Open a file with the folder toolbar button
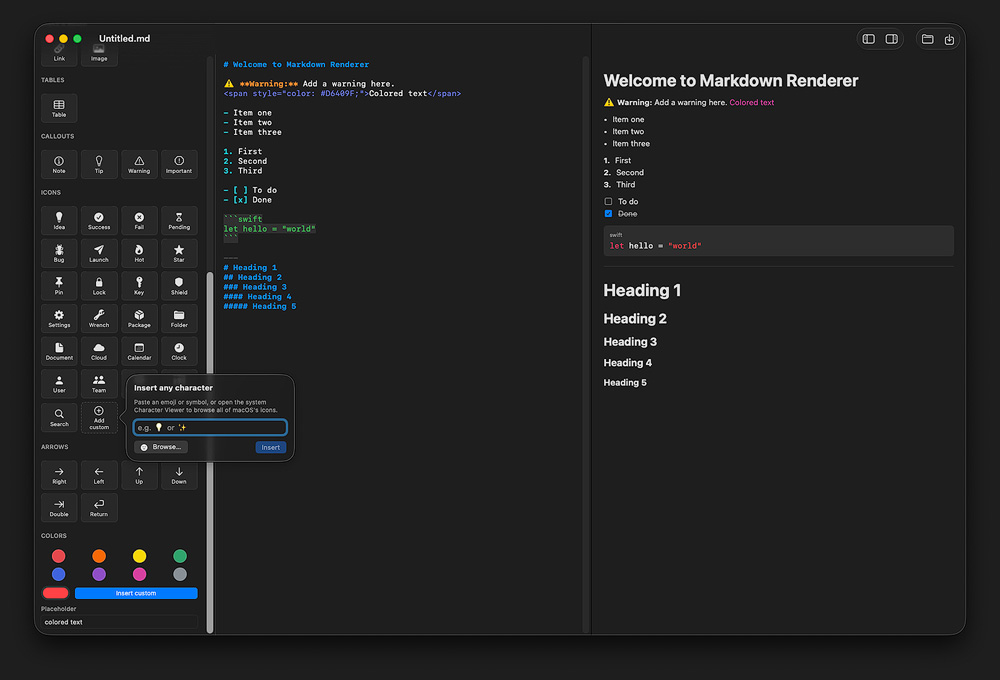This screenshot has height=680, width=1000. [927, 39]
